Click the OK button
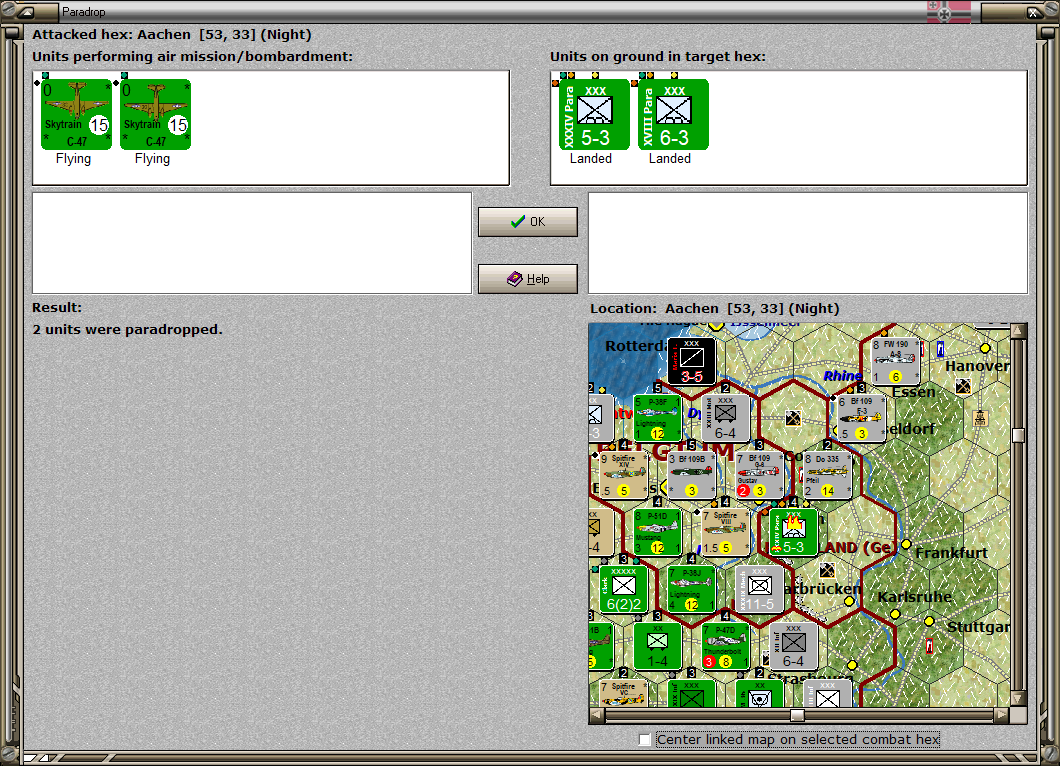 (x=528, y=222)
